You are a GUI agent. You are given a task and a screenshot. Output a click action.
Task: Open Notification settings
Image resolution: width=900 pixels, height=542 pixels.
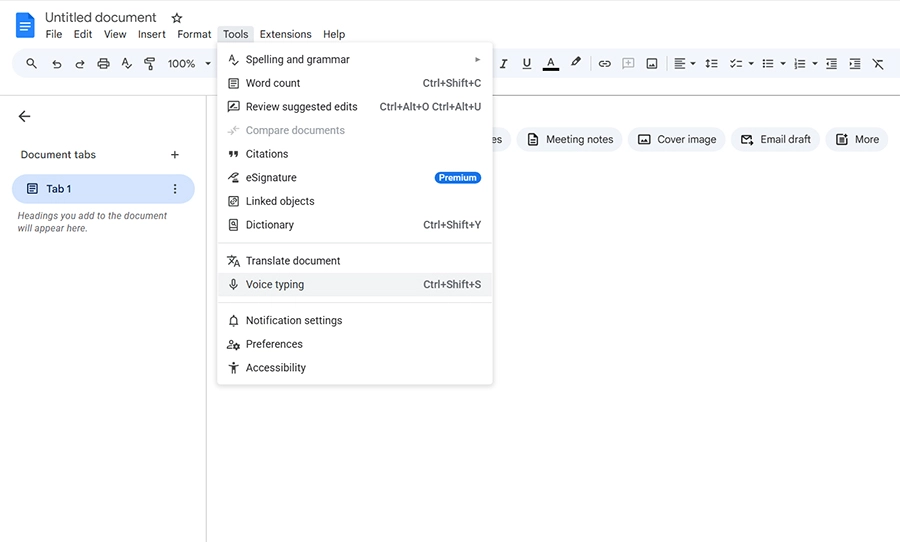tap(355, 320)
